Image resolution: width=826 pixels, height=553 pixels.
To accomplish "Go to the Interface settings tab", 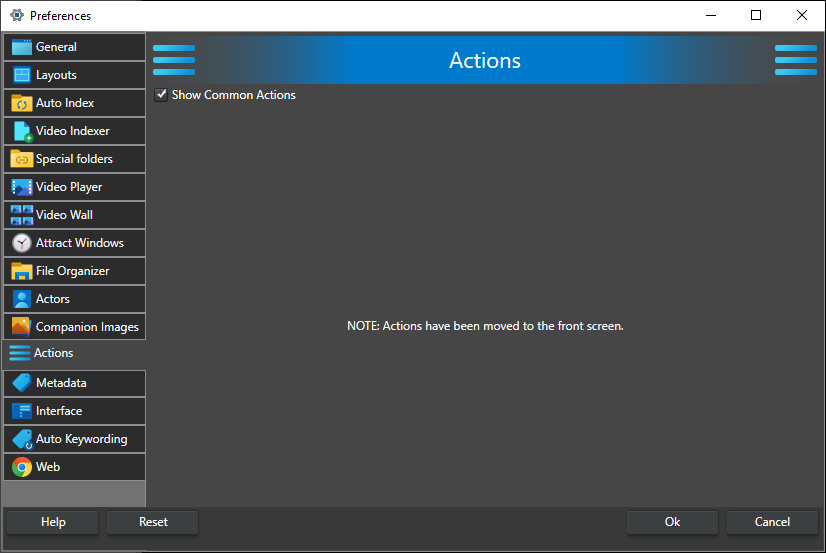I will pos(59,411).
